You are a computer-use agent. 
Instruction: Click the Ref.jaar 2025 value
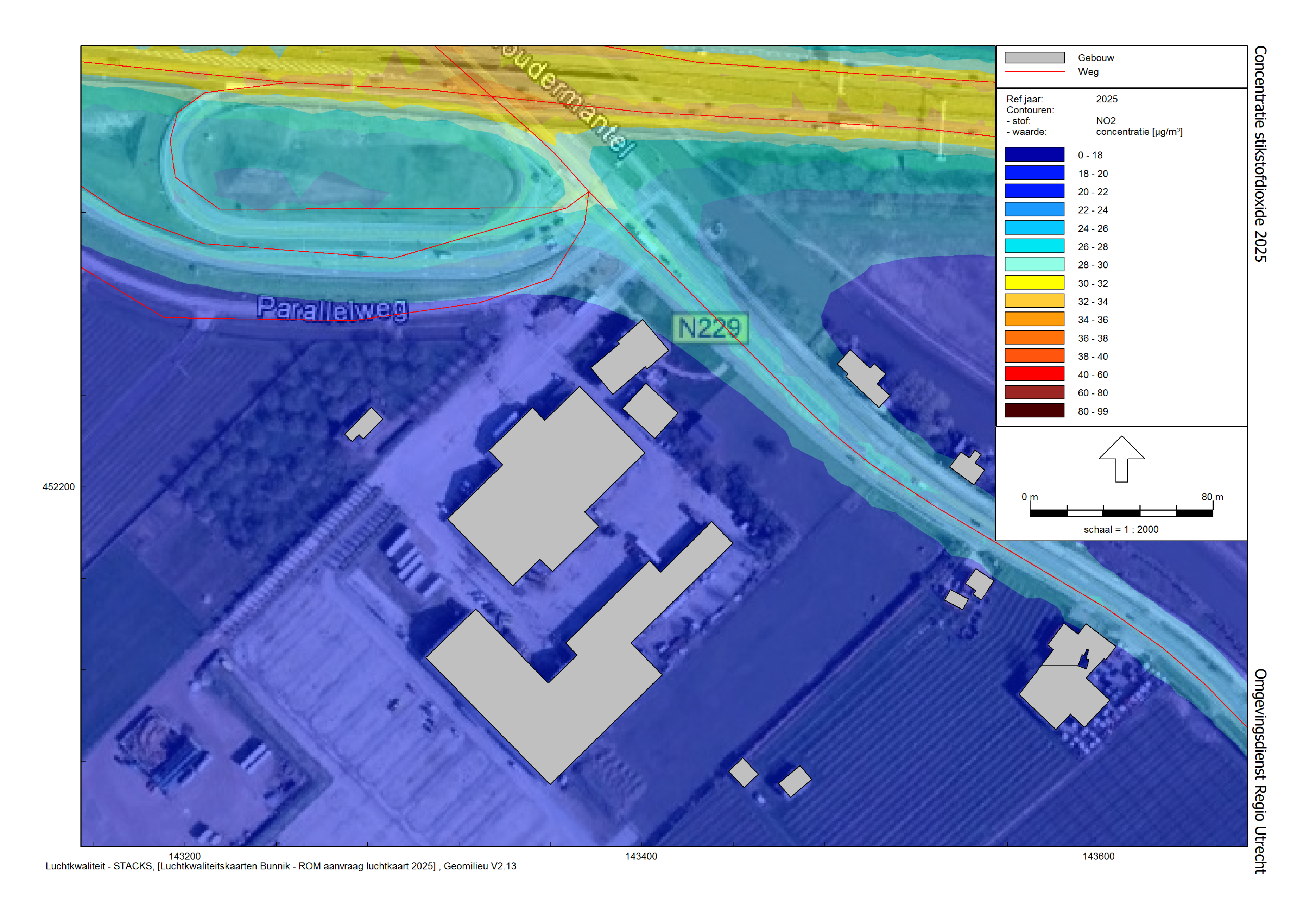point(1106,99)
